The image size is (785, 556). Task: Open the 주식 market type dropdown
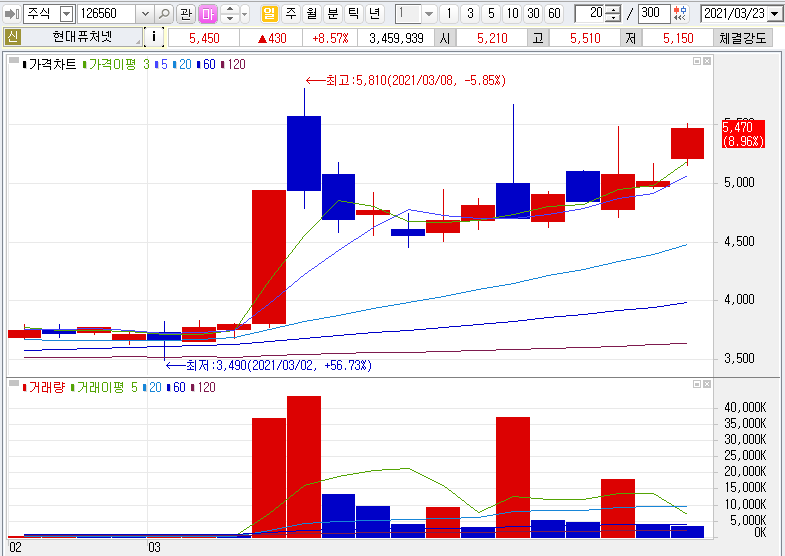(x=66, y=14)
